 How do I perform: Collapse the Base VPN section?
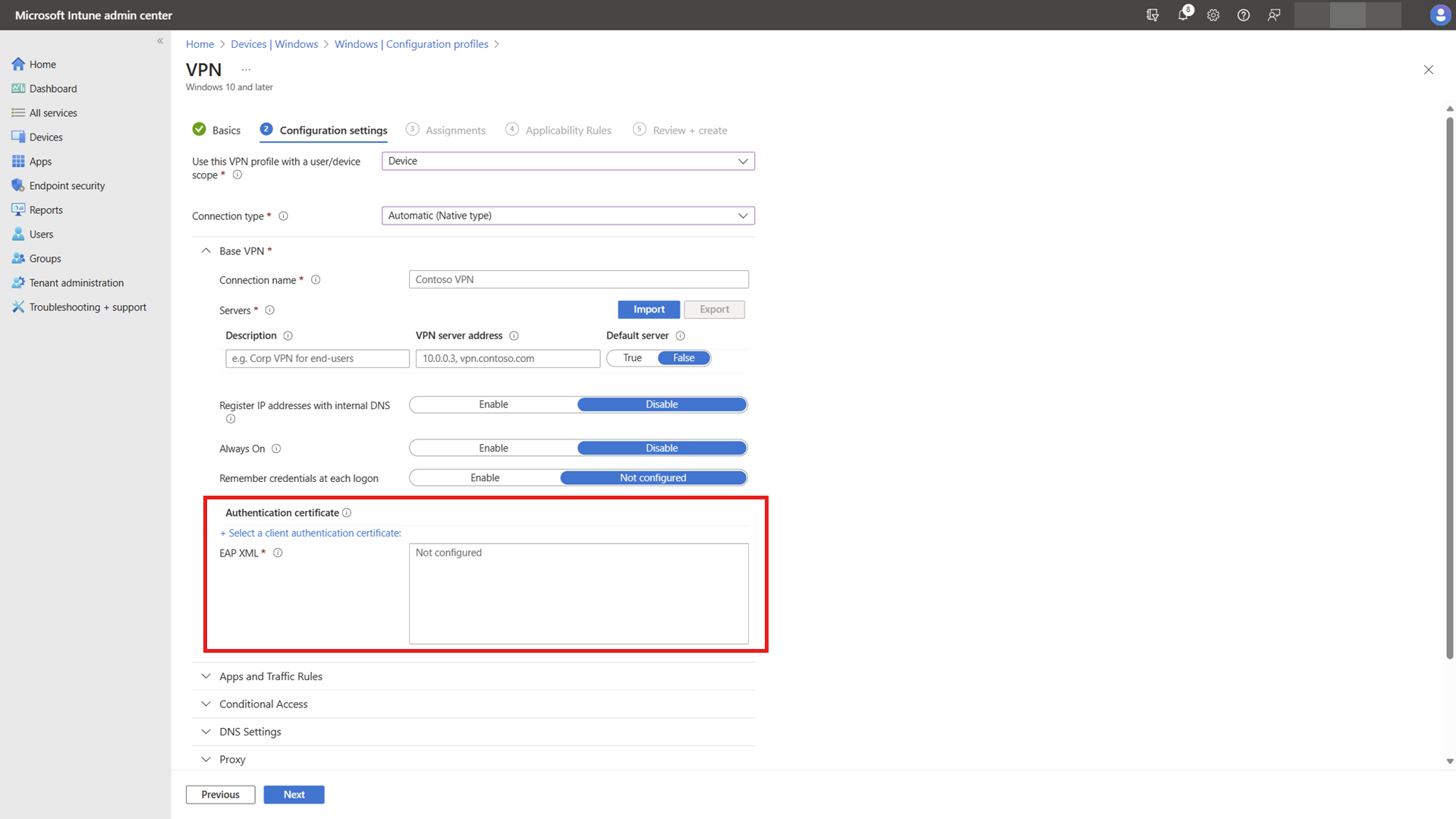point(205,250)
